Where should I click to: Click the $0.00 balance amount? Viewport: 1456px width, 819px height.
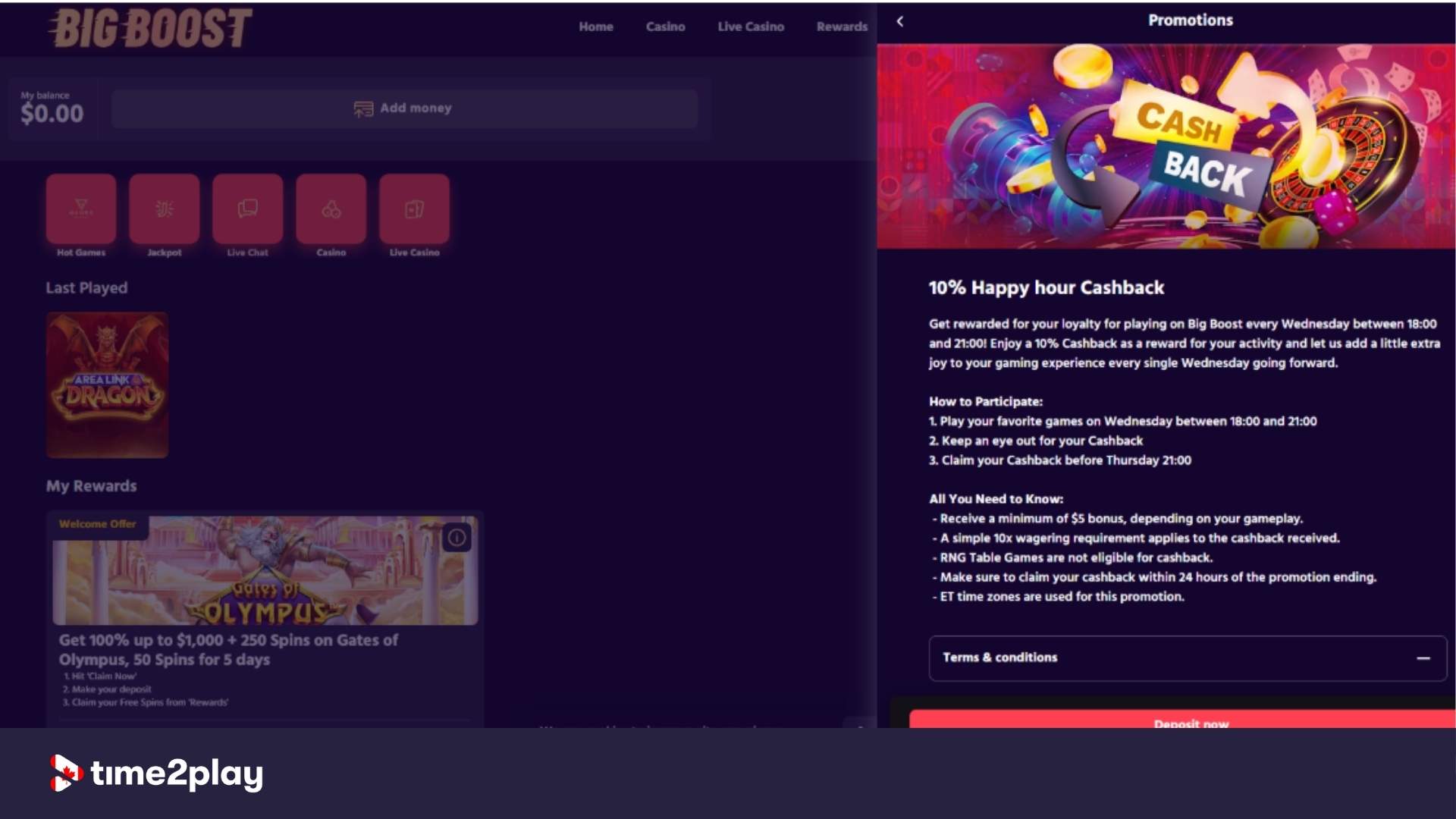(52, 114)
